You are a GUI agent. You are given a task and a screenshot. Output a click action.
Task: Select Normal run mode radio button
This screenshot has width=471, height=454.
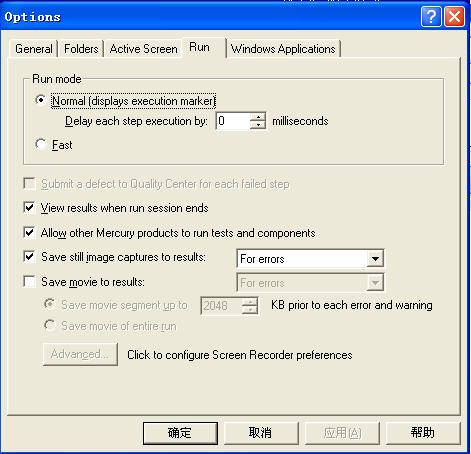pos(41,100)
